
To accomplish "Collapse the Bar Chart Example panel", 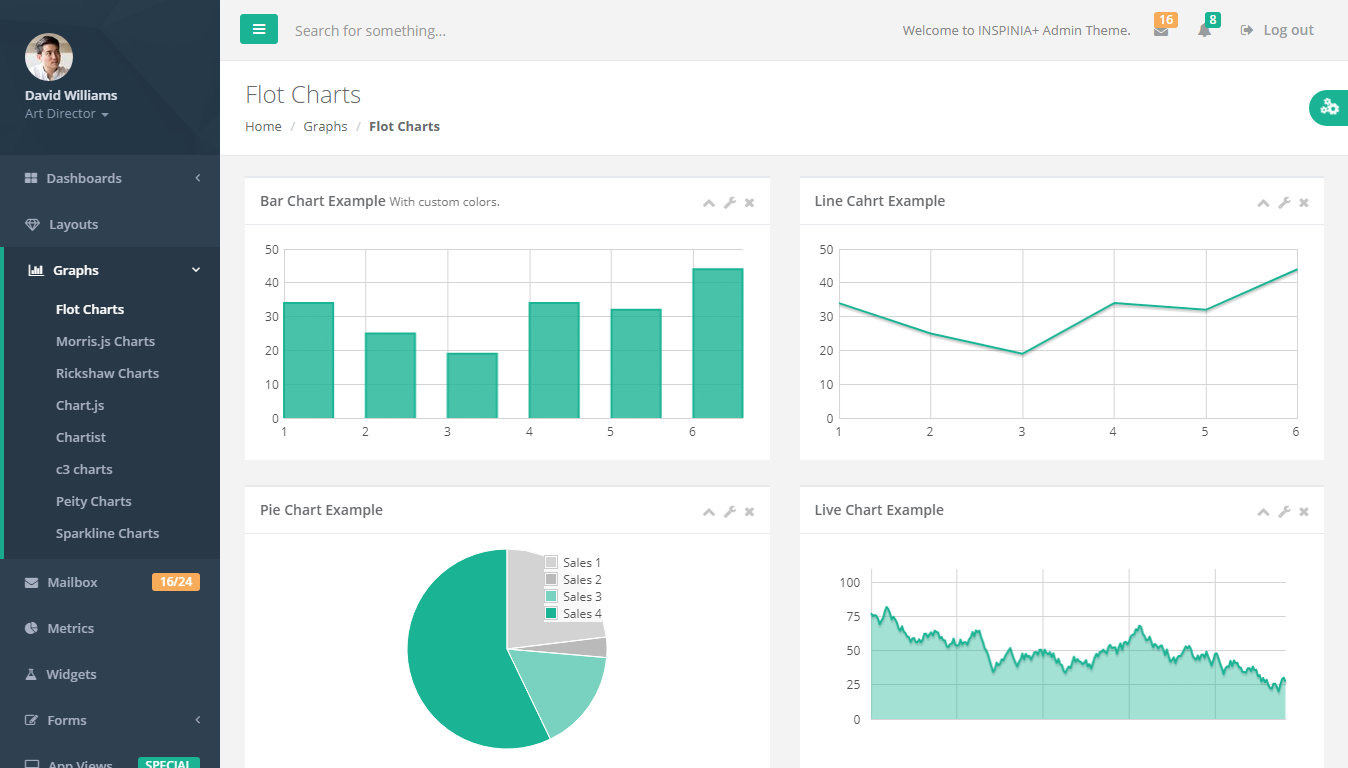I will 709,203.
